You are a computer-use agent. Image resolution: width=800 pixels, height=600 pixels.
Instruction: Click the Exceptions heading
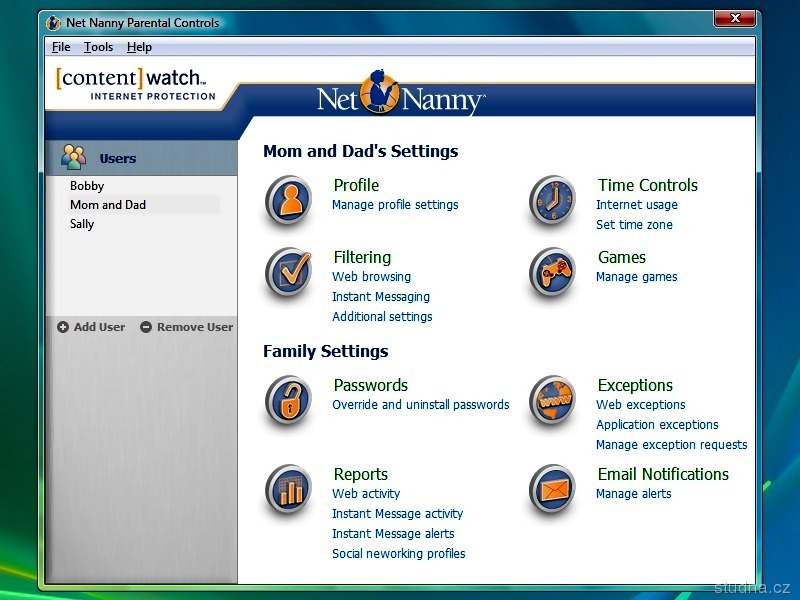coord(635,385)
